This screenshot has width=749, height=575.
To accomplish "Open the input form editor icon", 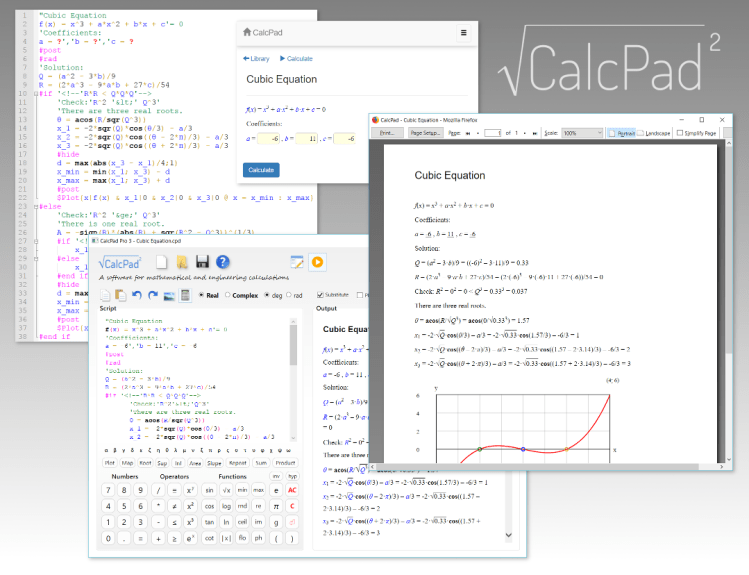I will pos(297,262).
